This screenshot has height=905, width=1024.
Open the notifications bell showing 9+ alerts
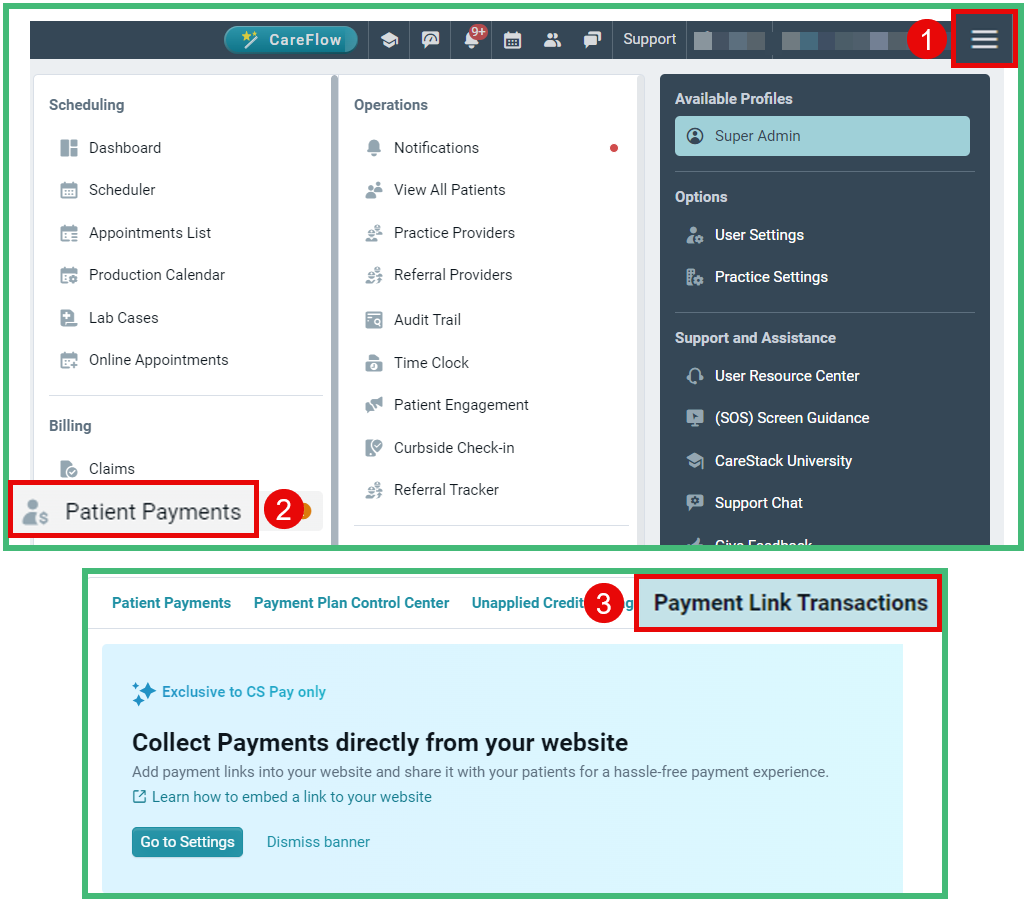[471, 39]
